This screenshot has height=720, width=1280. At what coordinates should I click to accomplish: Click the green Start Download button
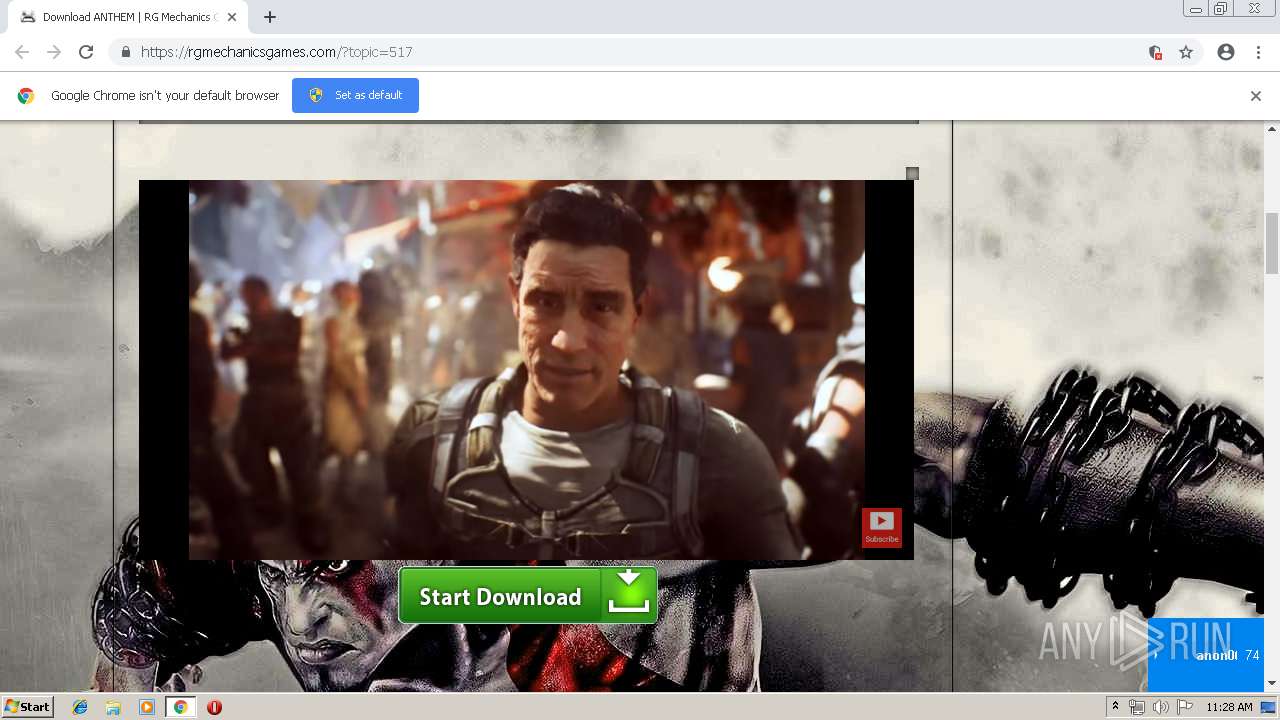click(528, 596)
